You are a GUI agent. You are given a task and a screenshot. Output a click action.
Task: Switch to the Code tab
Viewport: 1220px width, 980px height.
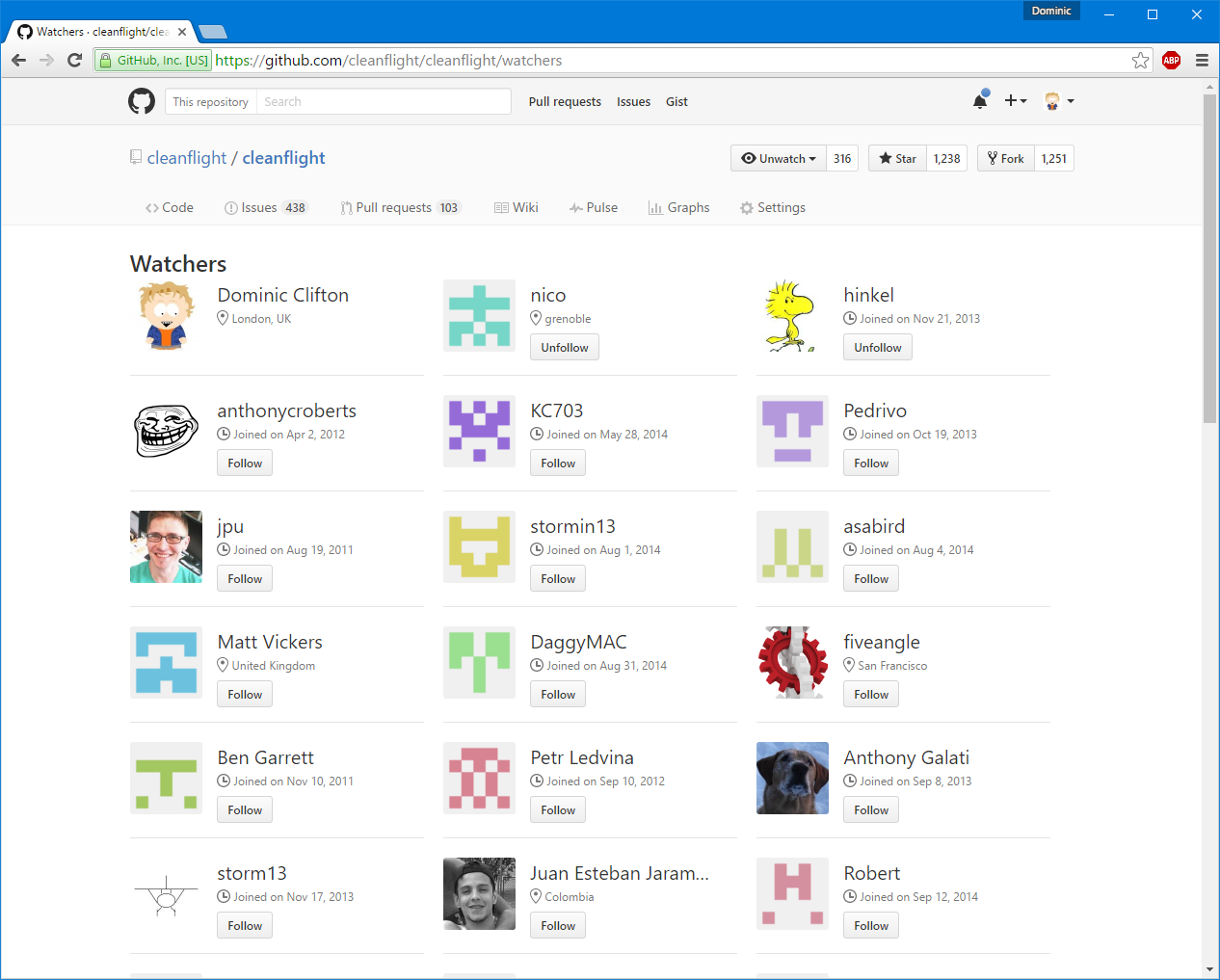[x=170, y=207]
